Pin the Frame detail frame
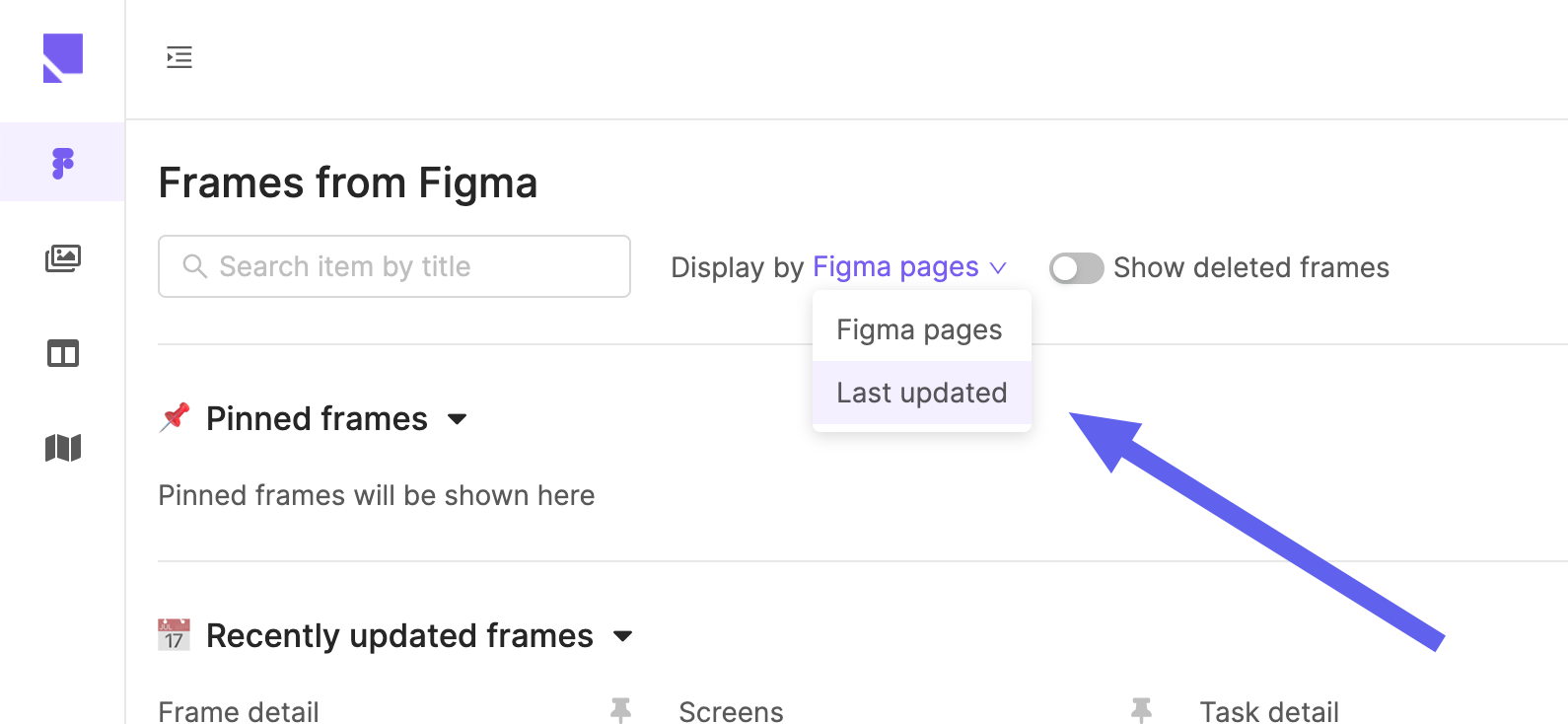The width and height of the screenshot is (1568, 724). pos(620,710)
